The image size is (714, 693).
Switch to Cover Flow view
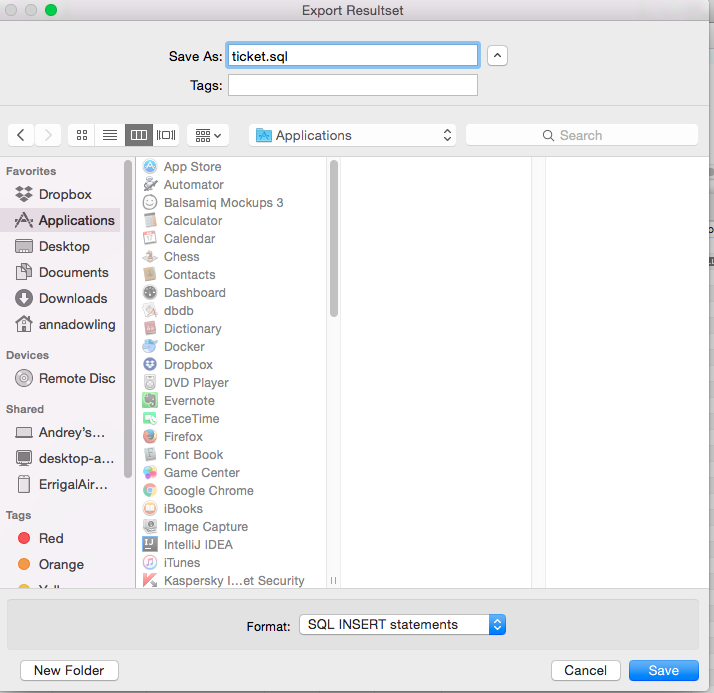click(x=166, y=135)
